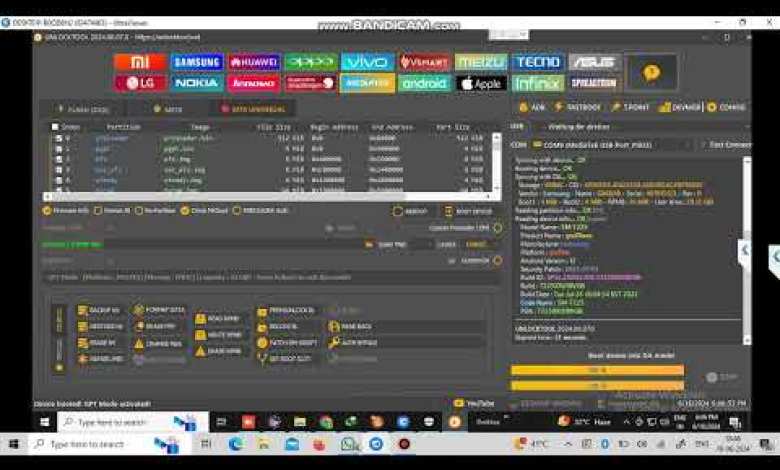The width and height of the screenshot is (780, 470).
Task: Click the partition table vertical scrollbar
Action: (496, 163)
